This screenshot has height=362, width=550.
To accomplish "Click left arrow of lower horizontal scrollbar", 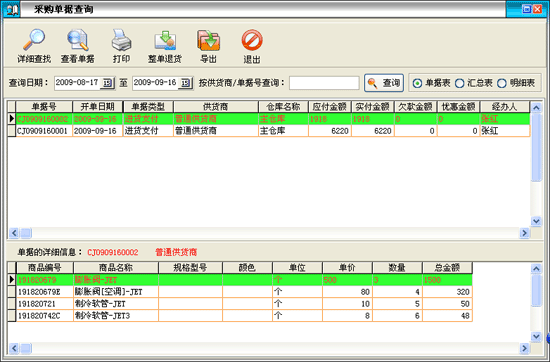I will (14, 348).
